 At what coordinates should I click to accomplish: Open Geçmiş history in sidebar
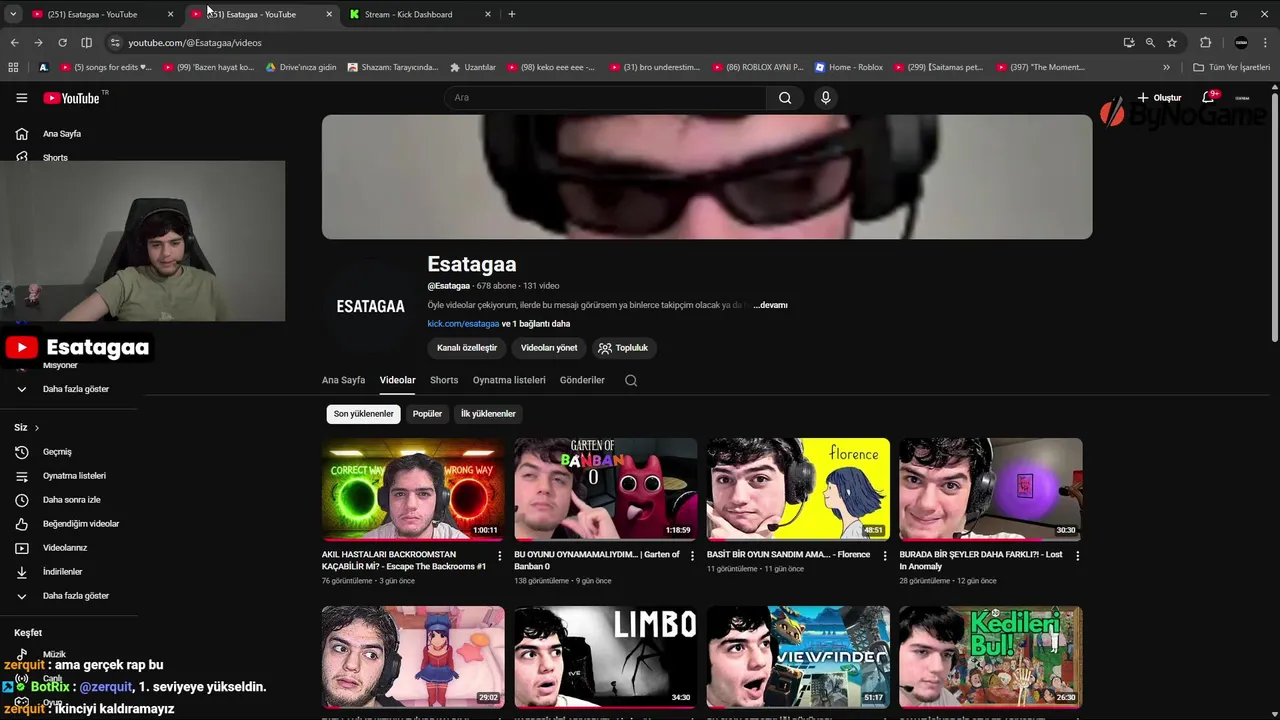57,452
